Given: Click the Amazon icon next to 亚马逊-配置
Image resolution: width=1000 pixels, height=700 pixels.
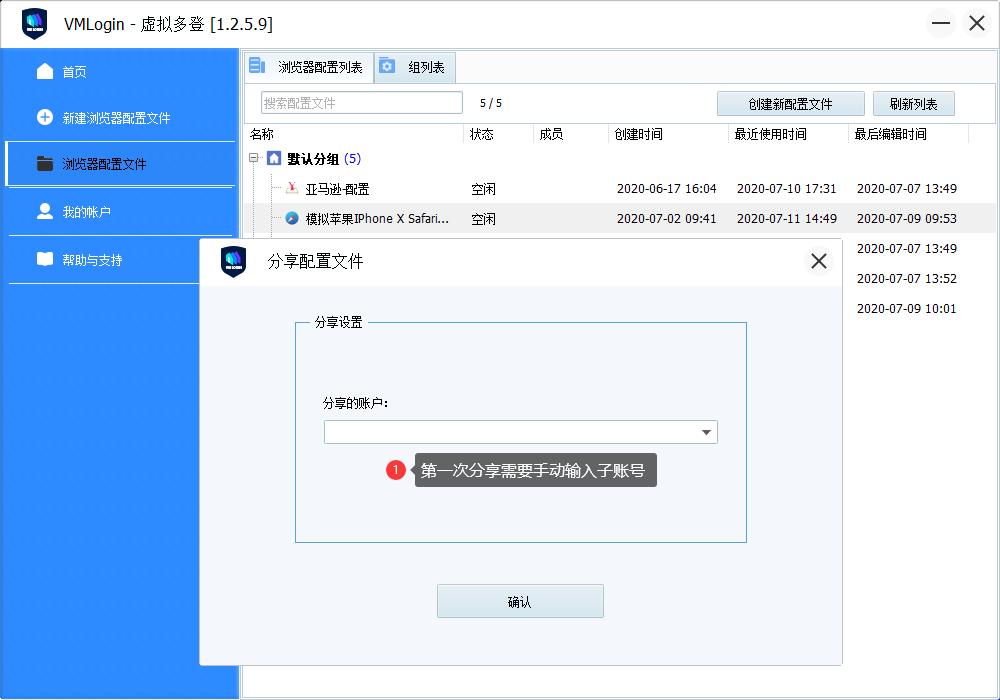Looking at the screenshot, I should [x=292, y=188].
